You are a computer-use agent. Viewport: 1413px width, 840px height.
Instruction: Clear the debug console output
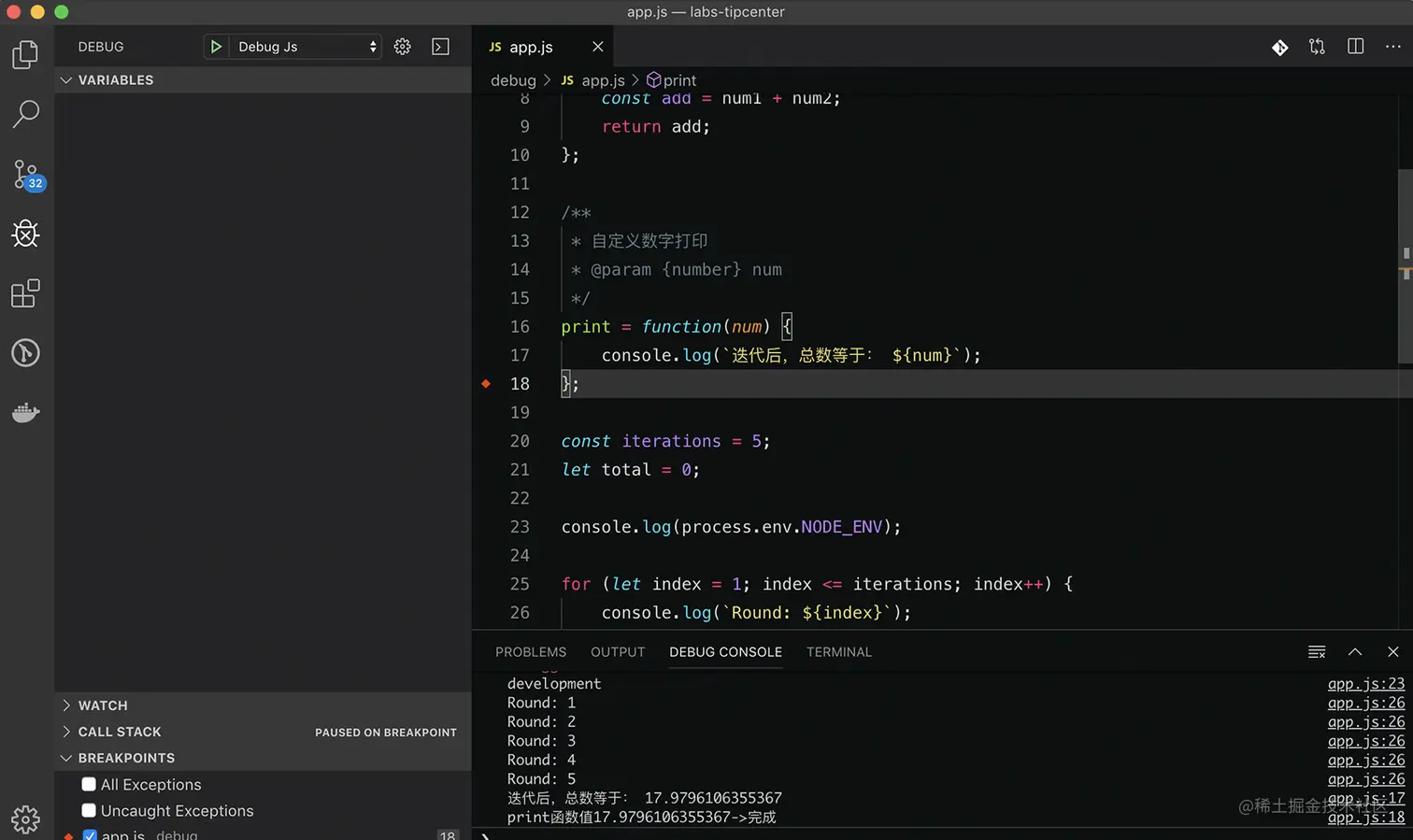[x=1317, y=652]
